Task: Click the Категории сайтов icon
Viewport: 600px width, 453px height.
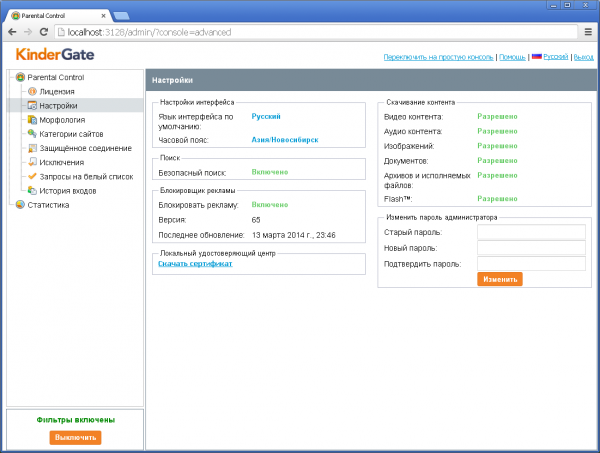Action: click(x=32, y=133)
